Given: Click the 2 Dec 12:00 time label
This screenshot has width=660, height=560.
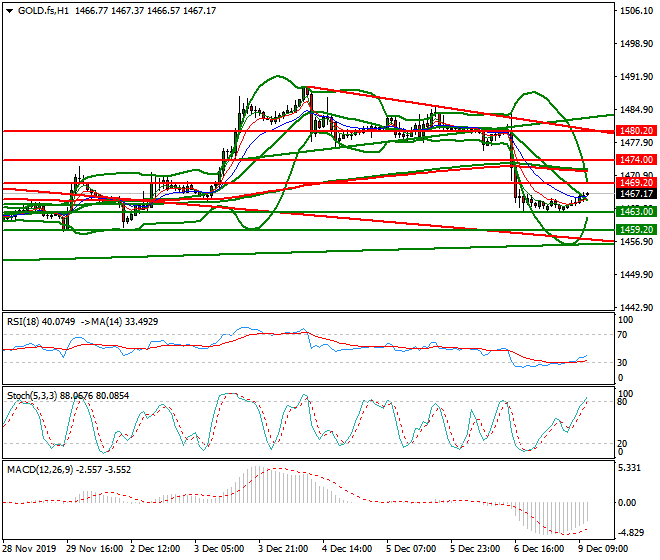Looking at the screenshot, I should coord(155,549).
